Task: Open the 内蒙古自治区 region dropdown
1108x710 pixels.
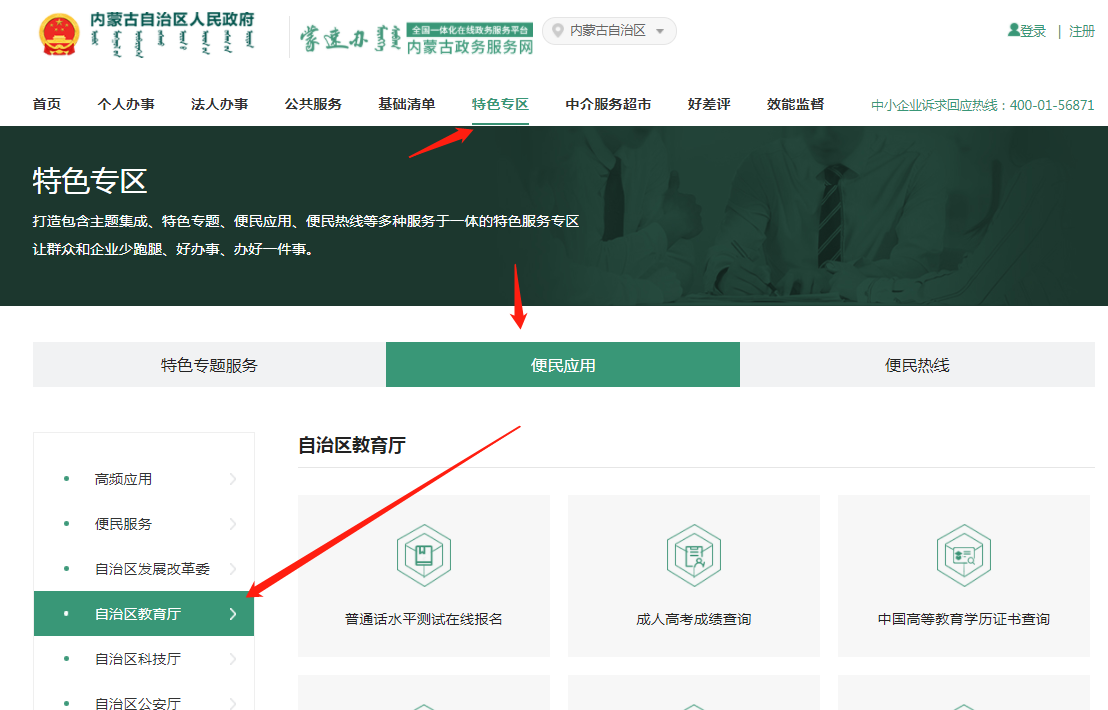Action: 609,30
